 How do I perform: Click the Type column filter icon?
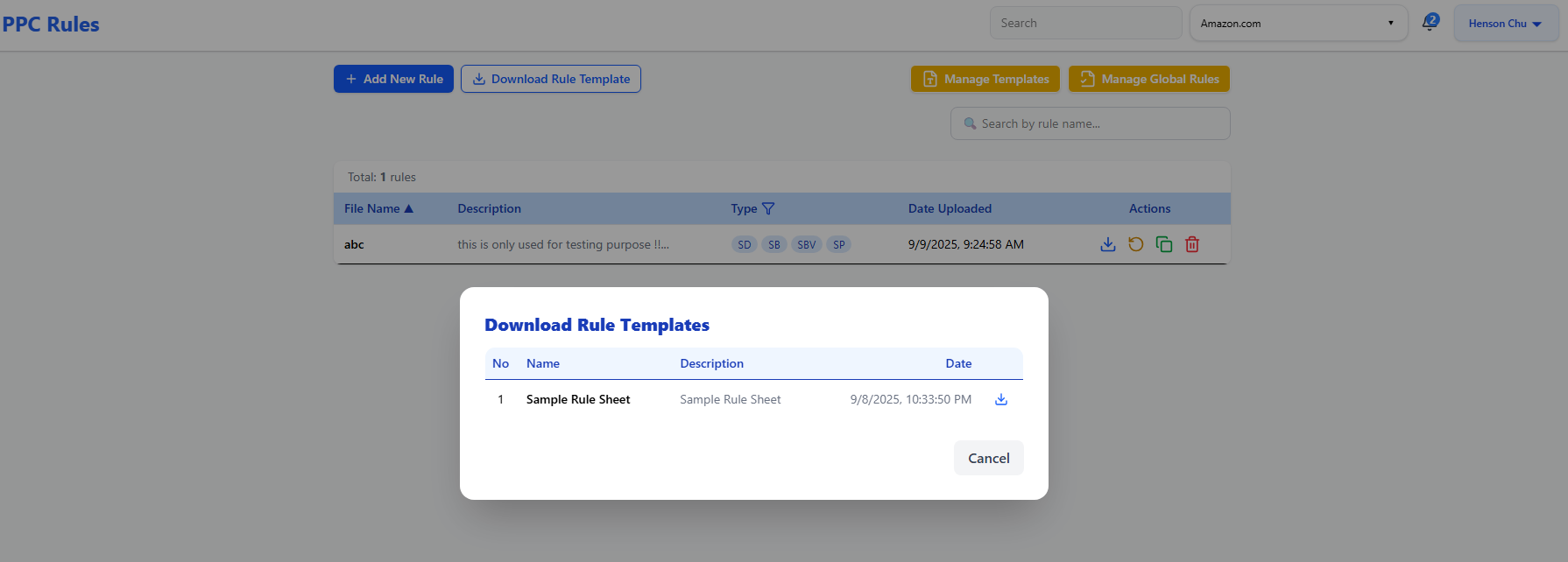coord(768,208)
